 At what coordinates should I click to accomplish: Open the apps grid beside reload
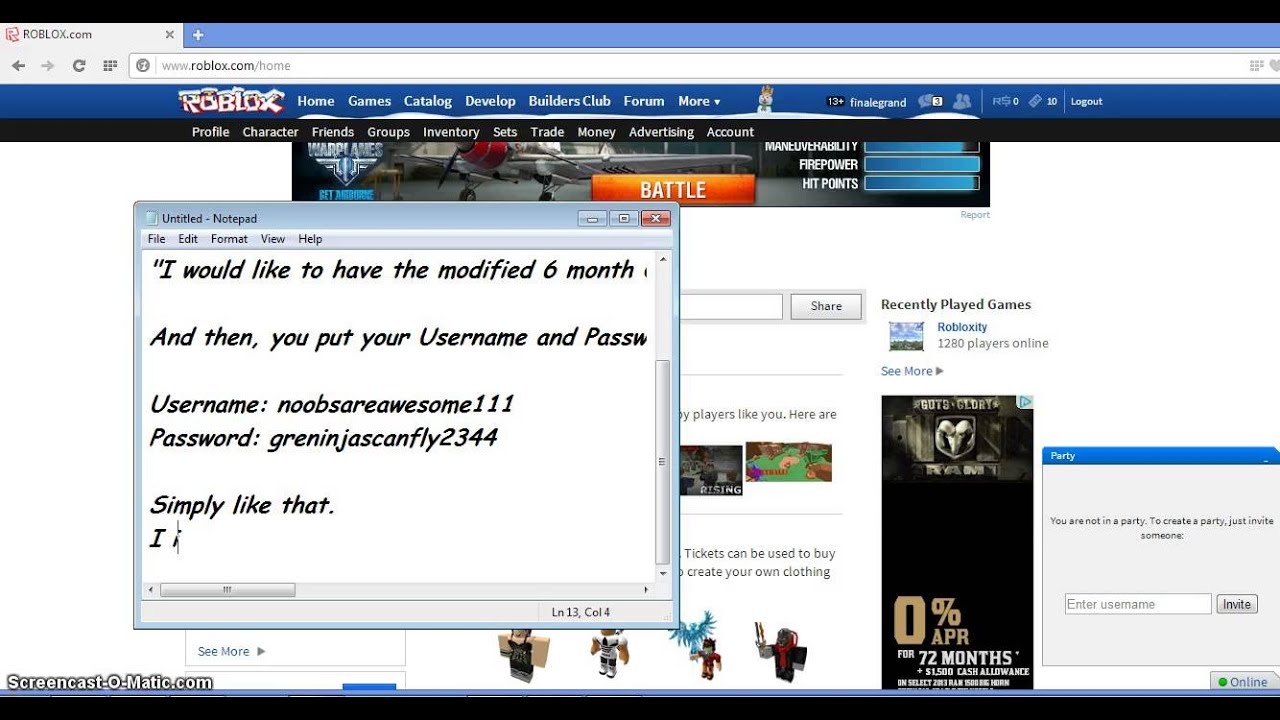click(110, 66)
